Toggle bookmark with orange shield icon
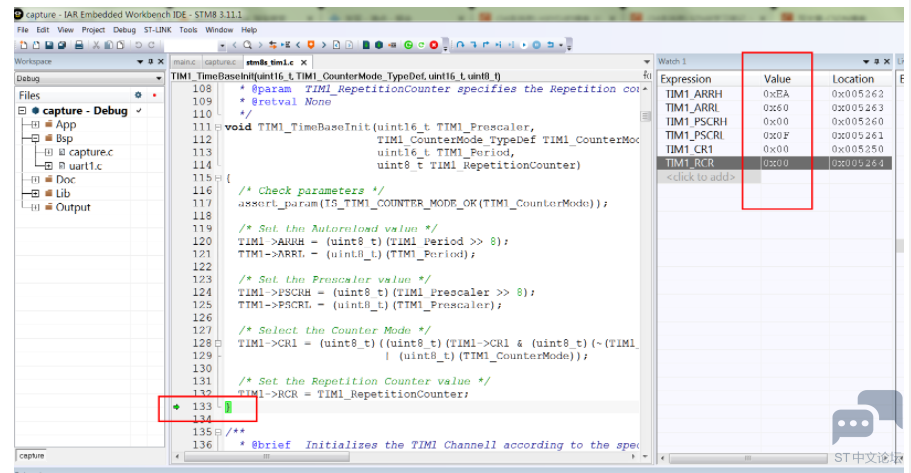This screenshot has height=473, width=911. pos(311,45)
